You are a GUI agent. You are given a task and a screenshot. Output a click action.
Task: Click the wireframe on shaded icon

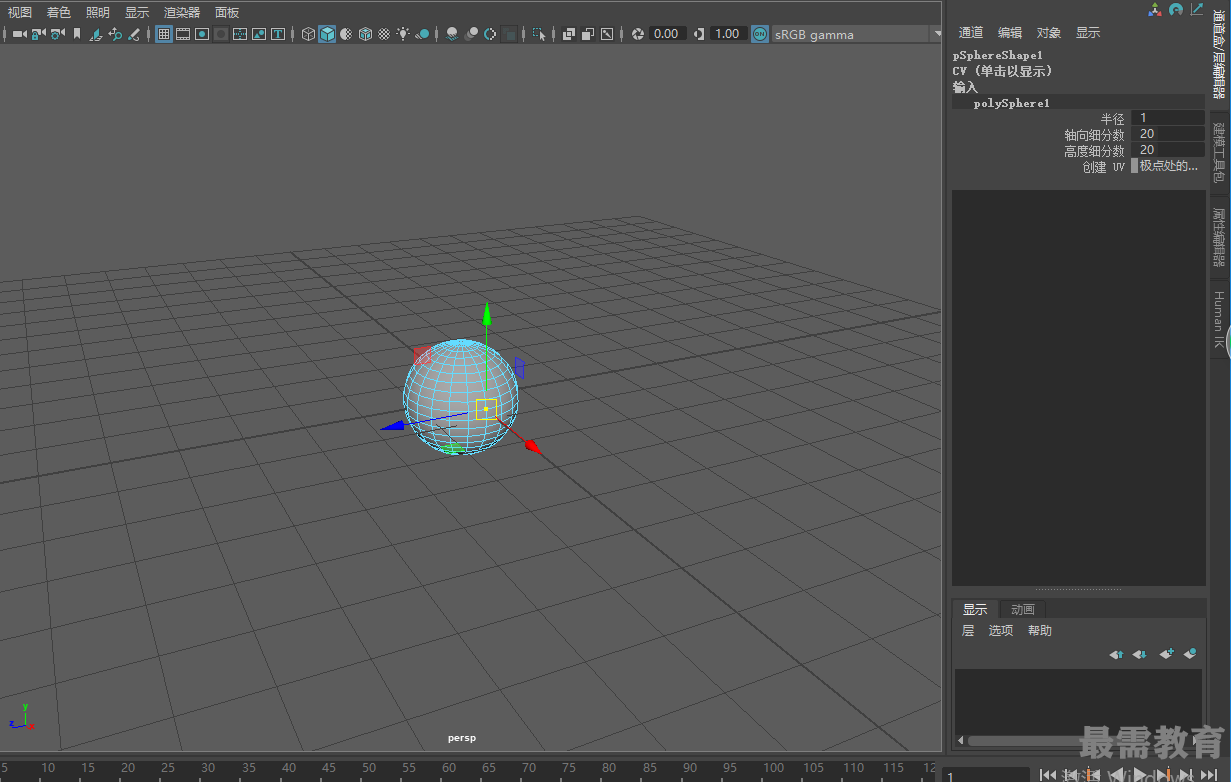tap(366, 34)
